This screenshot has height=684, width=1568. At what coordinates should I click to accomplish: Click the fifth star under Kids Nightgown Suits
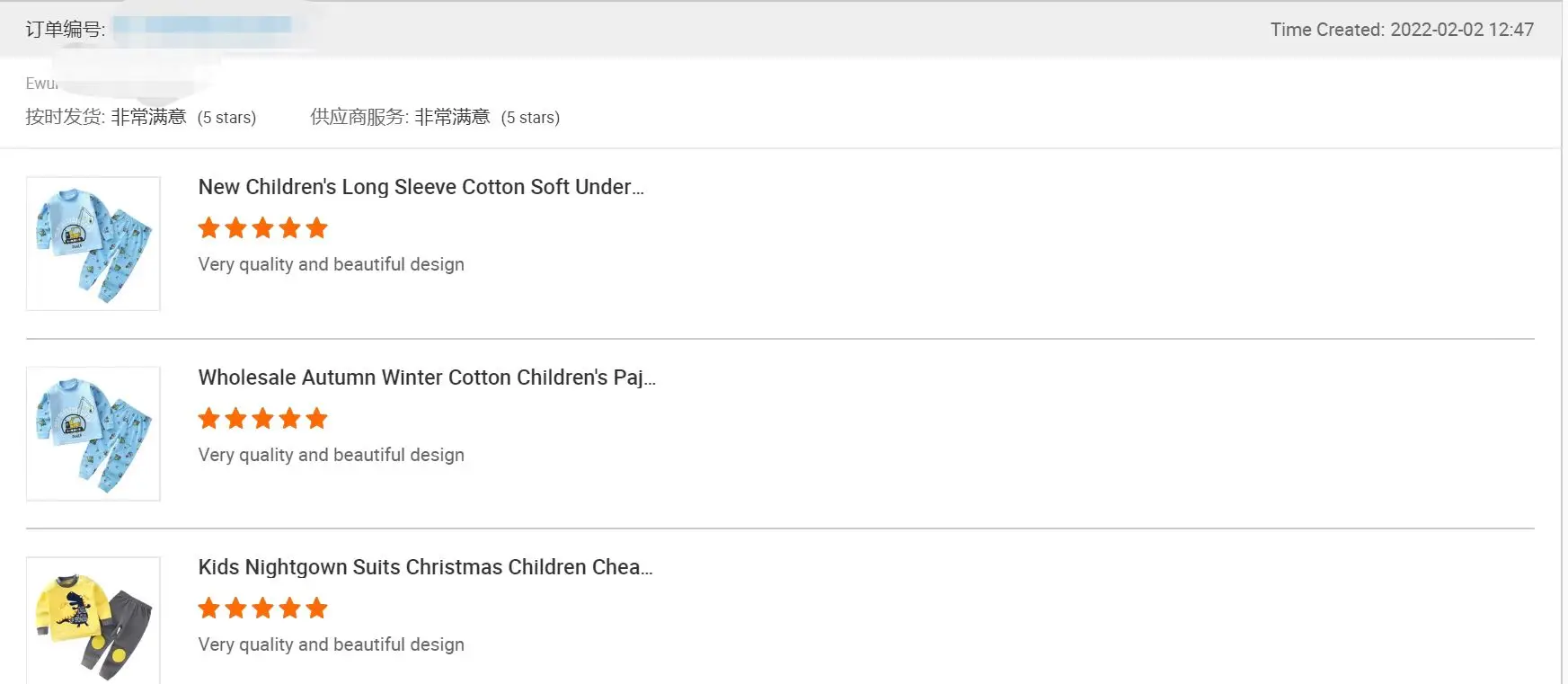tap(316, 608)
